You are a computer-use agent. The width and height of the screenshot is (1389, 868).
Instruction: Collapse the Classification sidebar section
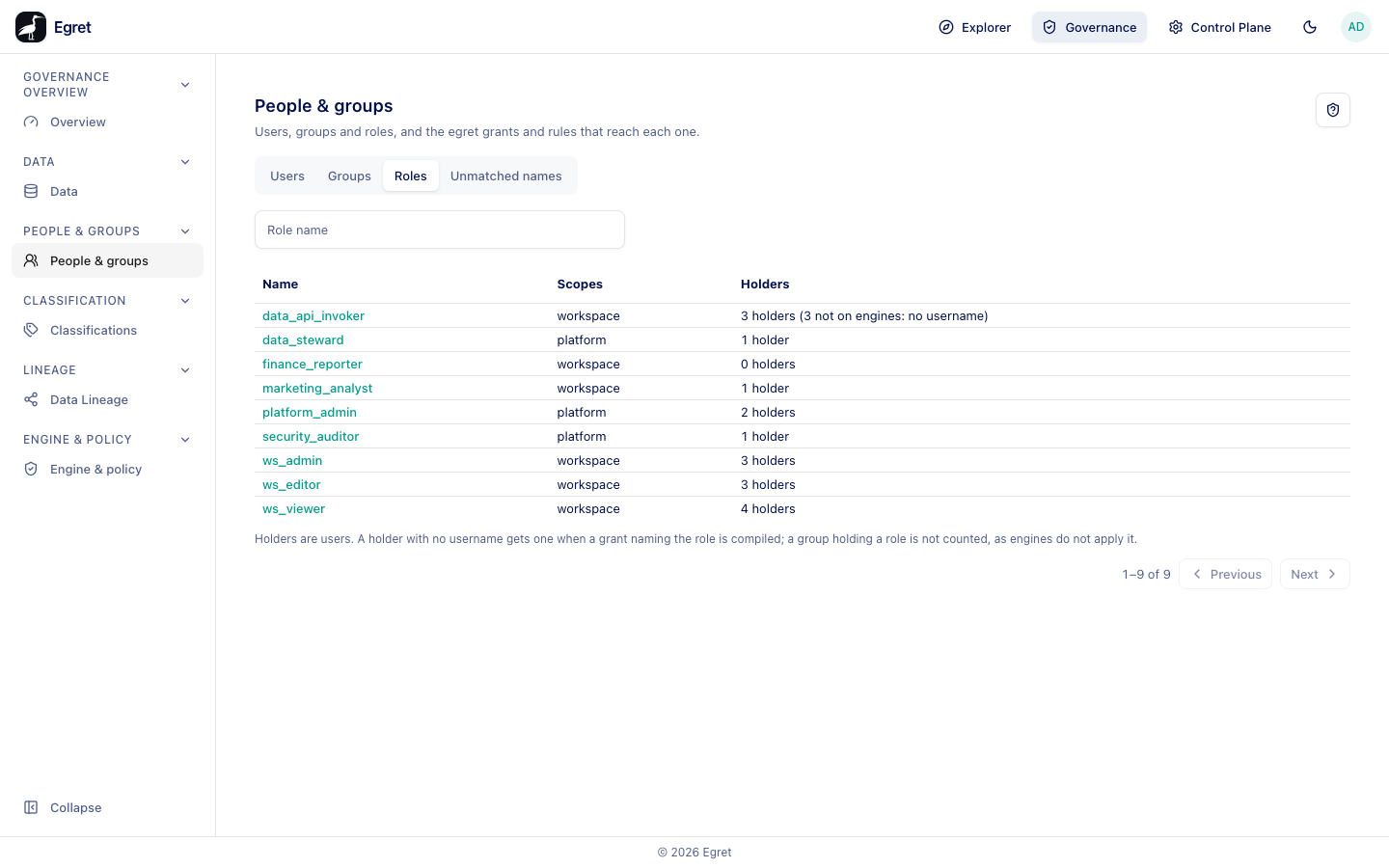185,301
